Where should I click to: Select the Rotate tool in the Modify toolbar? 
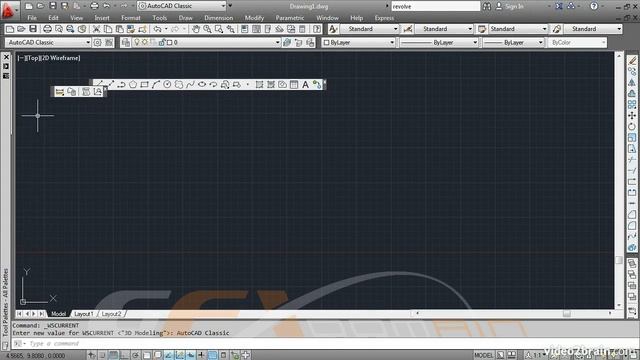(x=632, y=127)
